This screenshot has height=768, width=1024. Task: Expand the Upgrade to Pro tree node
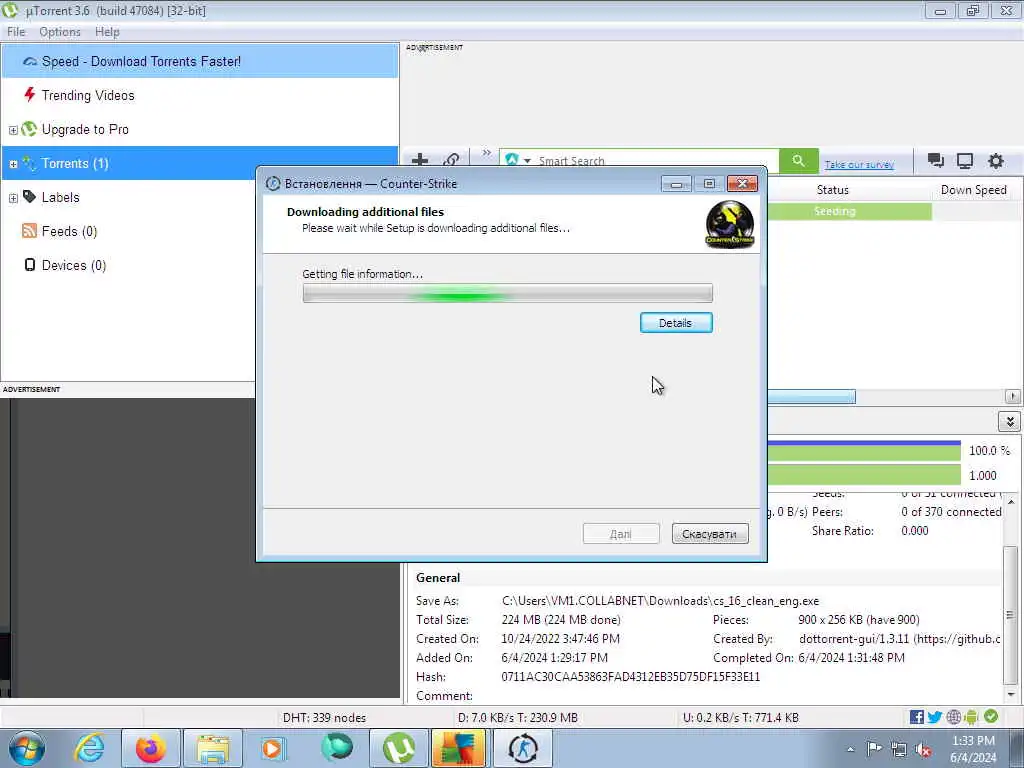coord(13,130)
